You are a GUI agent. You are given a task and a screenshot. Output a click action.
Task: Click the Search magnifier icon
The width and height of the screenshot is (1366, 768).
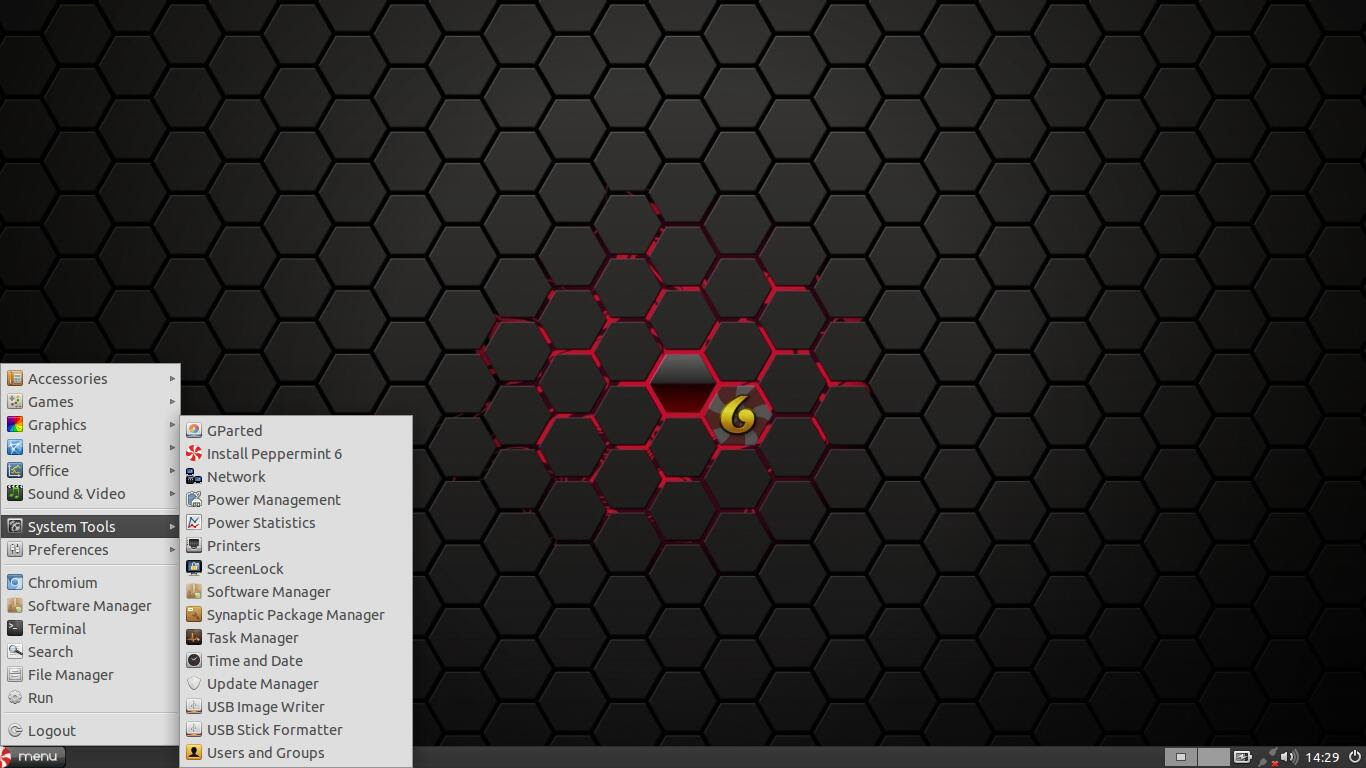pyautogui.click(x=15, y=652)
